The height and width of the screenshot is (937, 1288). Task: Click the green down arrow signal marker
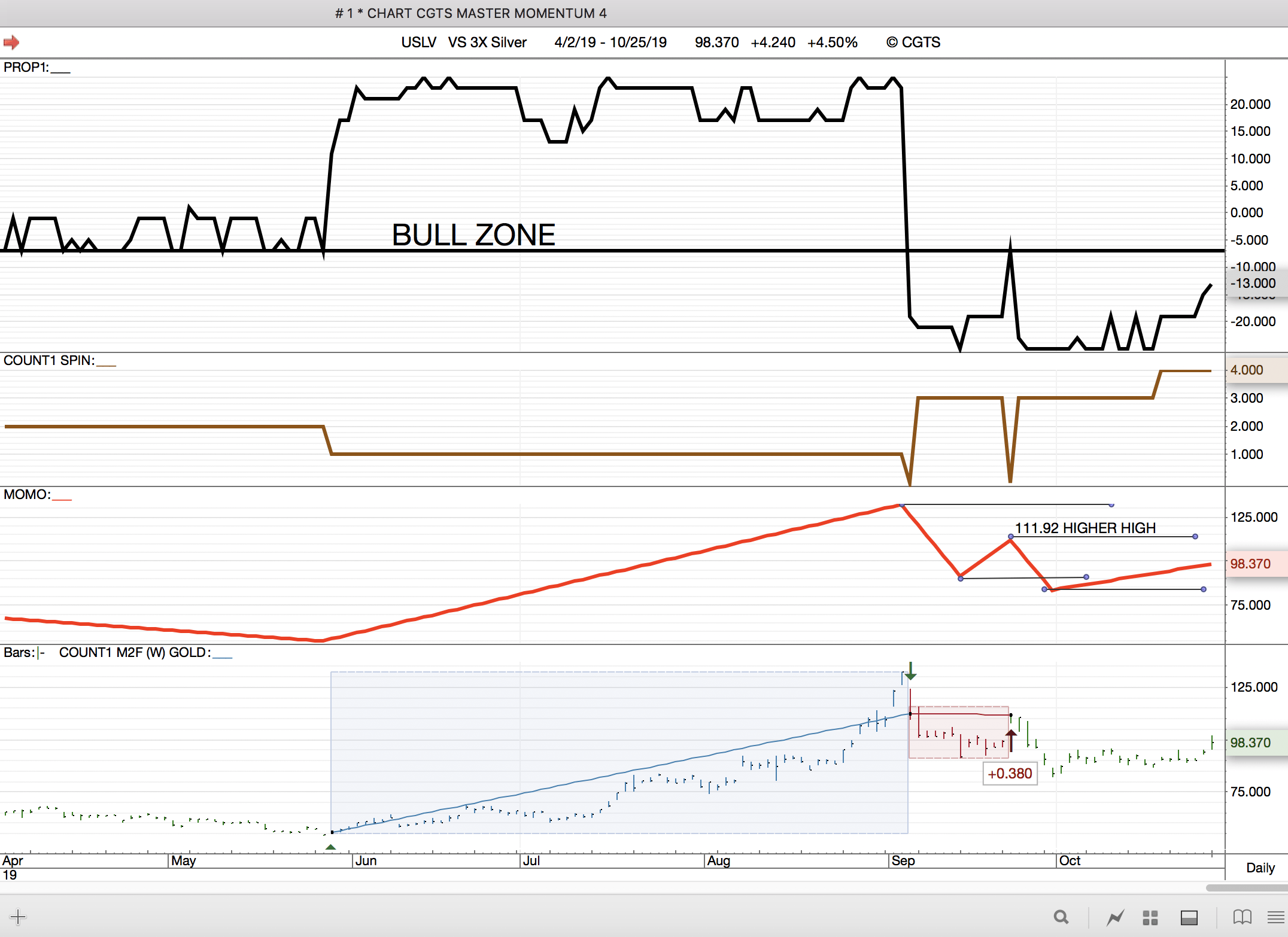pyautogui.click(x=910, y=671)
